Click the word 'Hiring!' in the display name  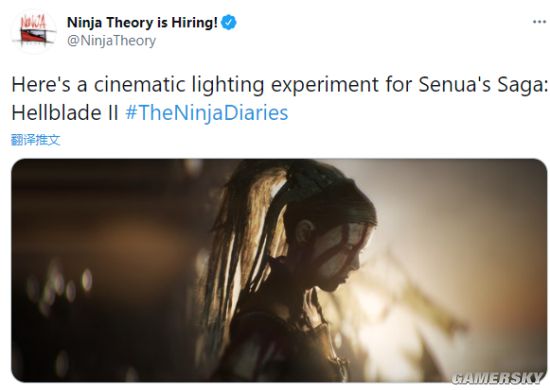[x=194, y=22]
